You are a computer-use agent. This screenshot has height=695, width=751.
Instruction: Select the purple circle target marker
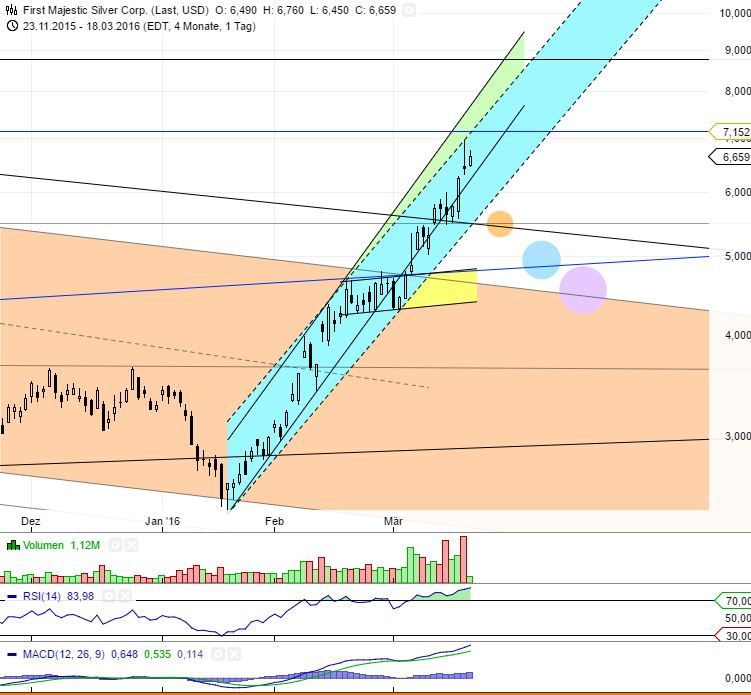pos(582,290)
